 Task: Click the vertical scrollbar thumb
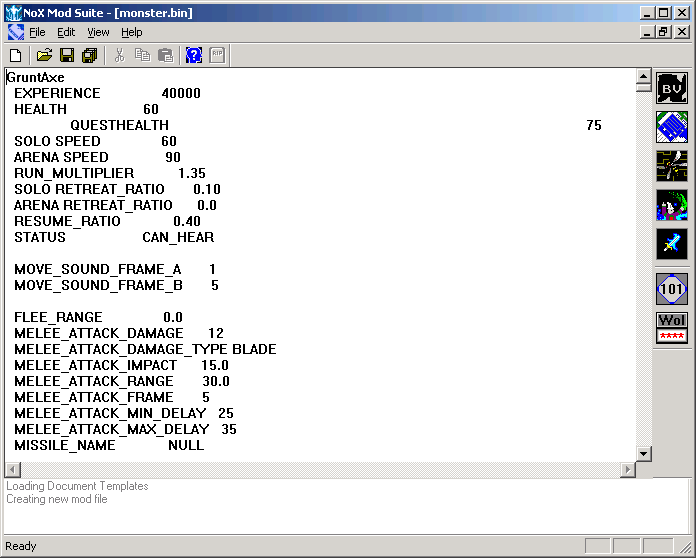click(x=644, y=87)
